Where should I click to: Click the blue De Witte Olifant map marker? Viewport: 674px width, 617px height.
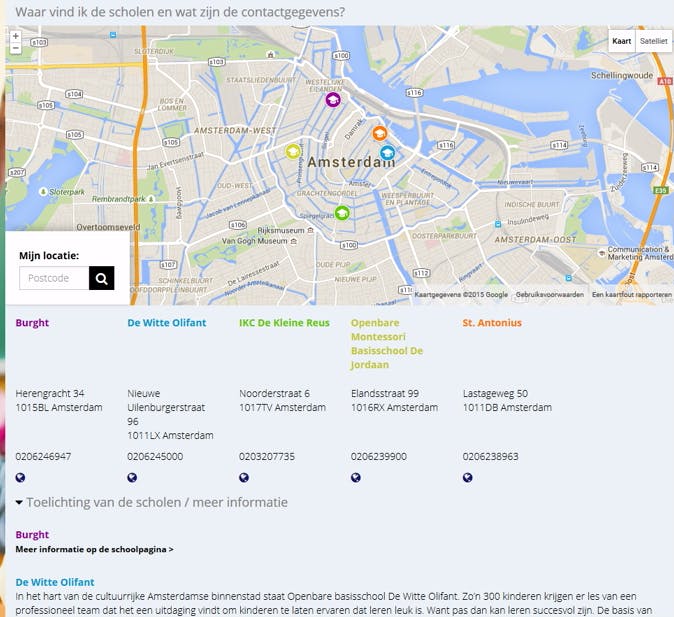coord(387,152)
